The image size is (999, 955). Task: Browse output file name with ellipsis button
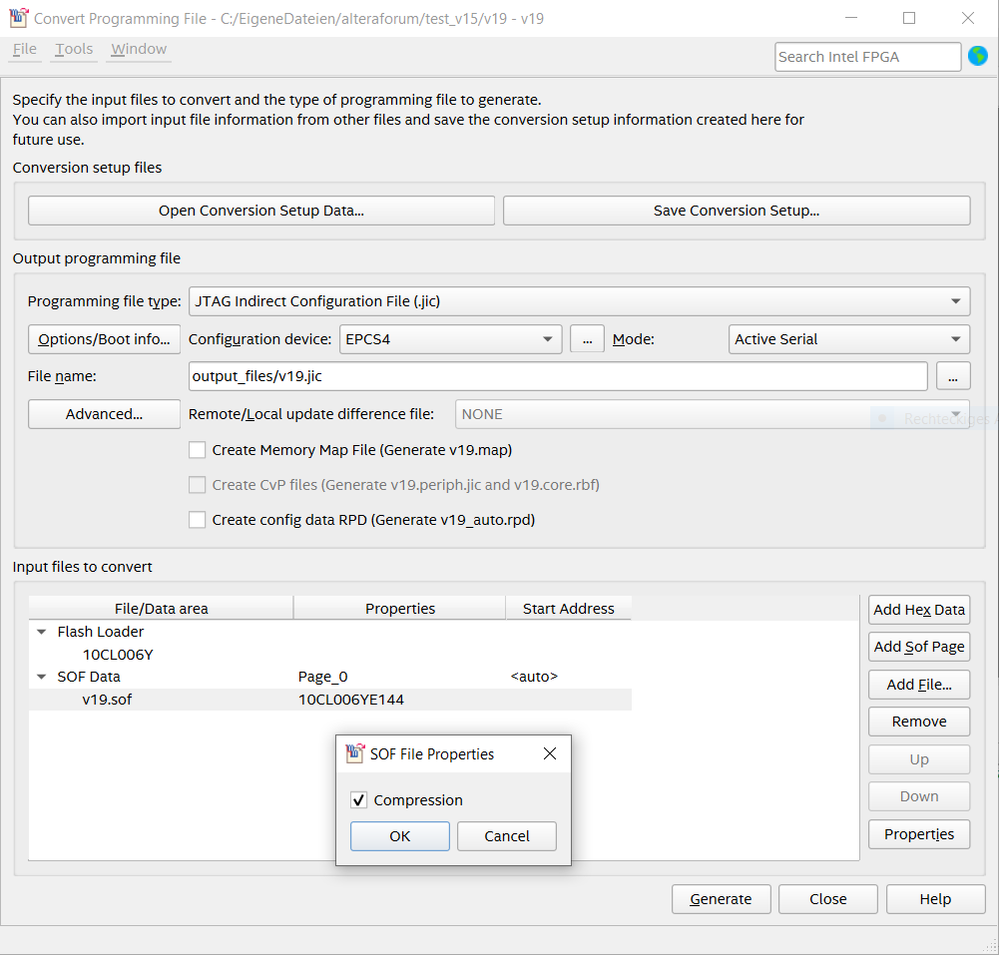pos(953,377)
